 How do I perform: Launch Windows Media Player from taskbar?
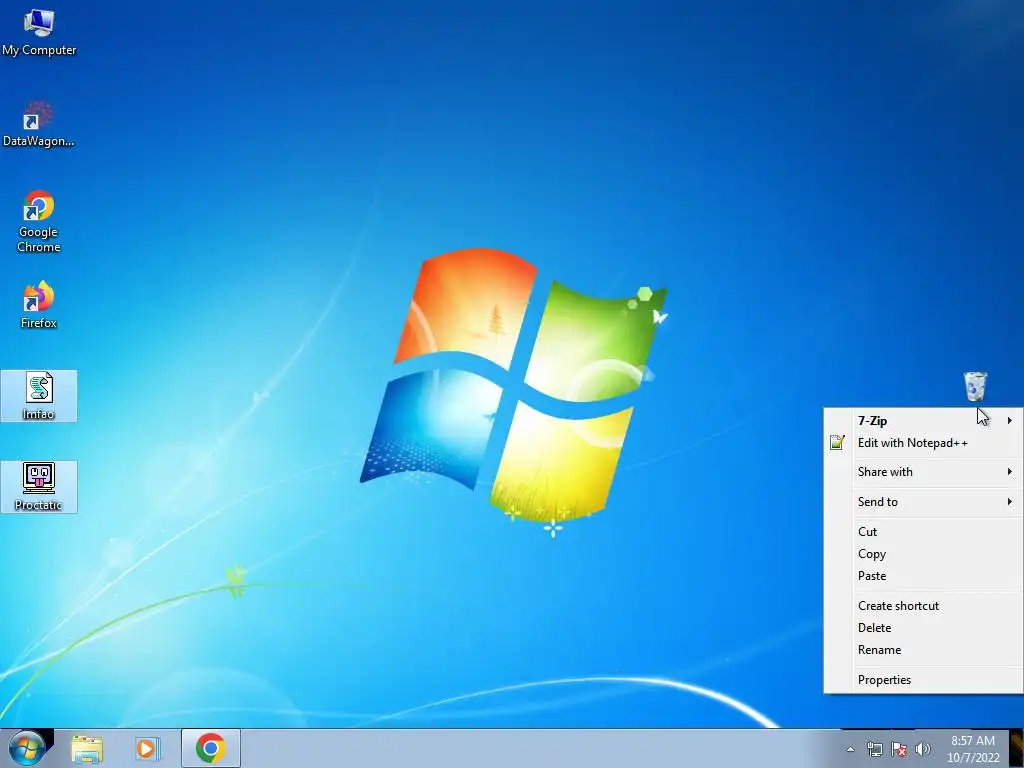(148, 748)
